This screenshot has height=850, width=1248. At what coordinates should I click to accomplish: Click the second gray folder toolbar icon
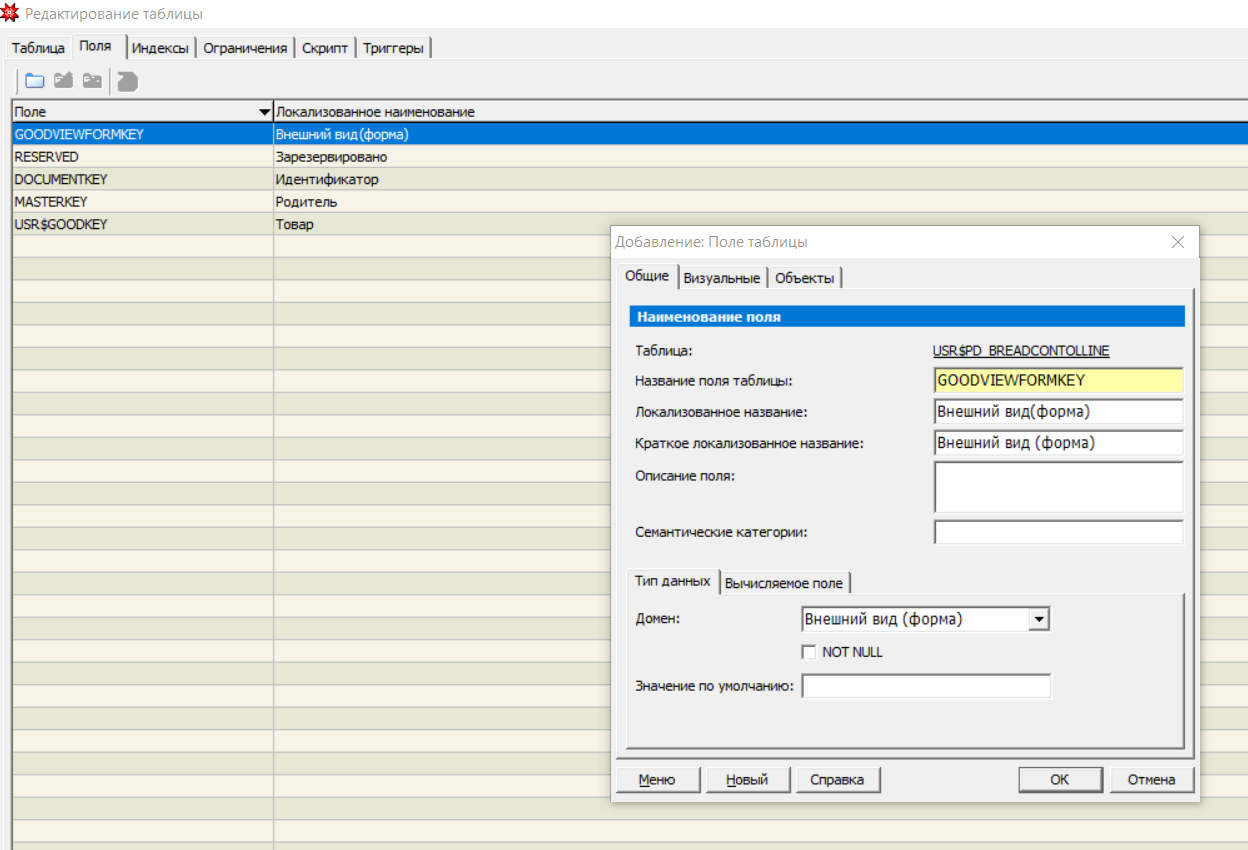[64, 81]
